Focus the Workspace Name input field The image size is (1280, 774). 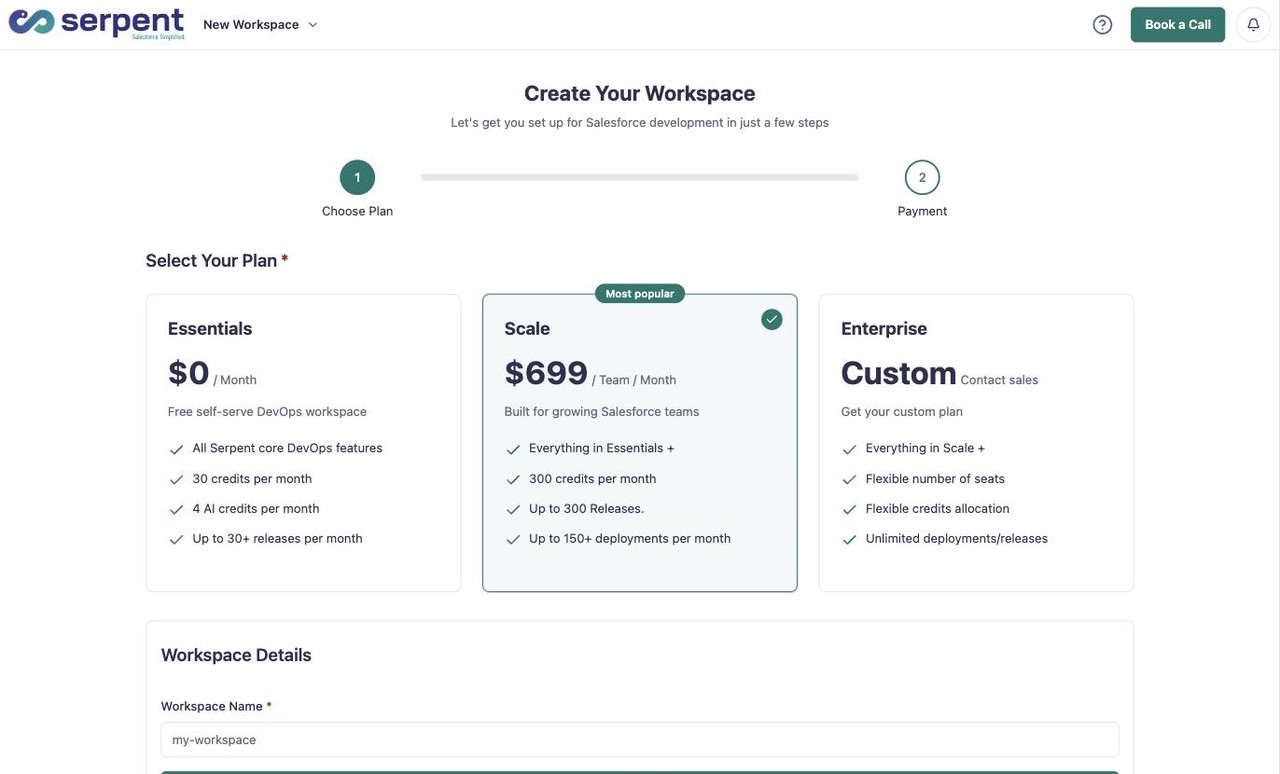pos(640,740)
